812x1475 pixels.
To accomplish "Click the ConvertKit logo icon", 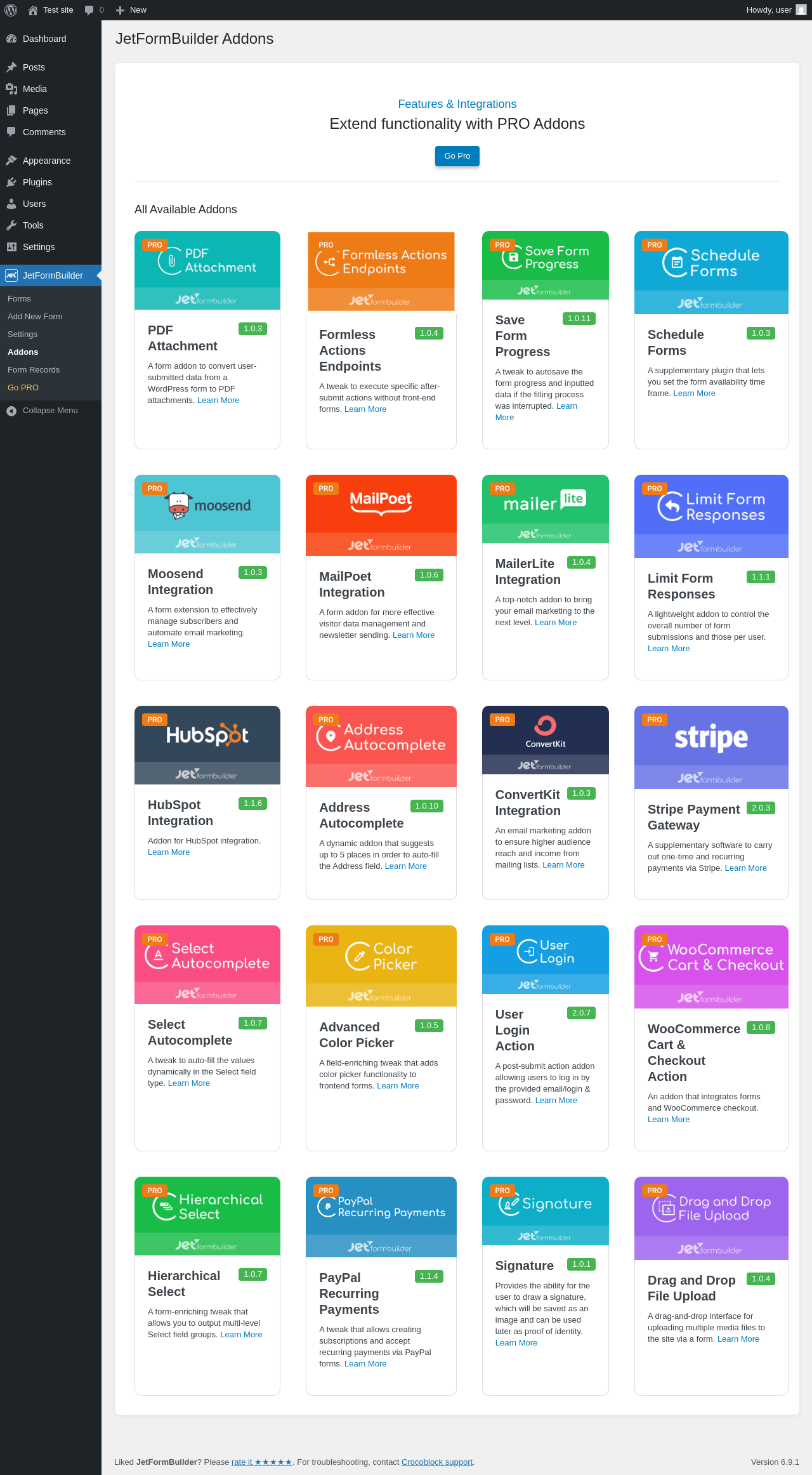I will click(x=545, y=725).
